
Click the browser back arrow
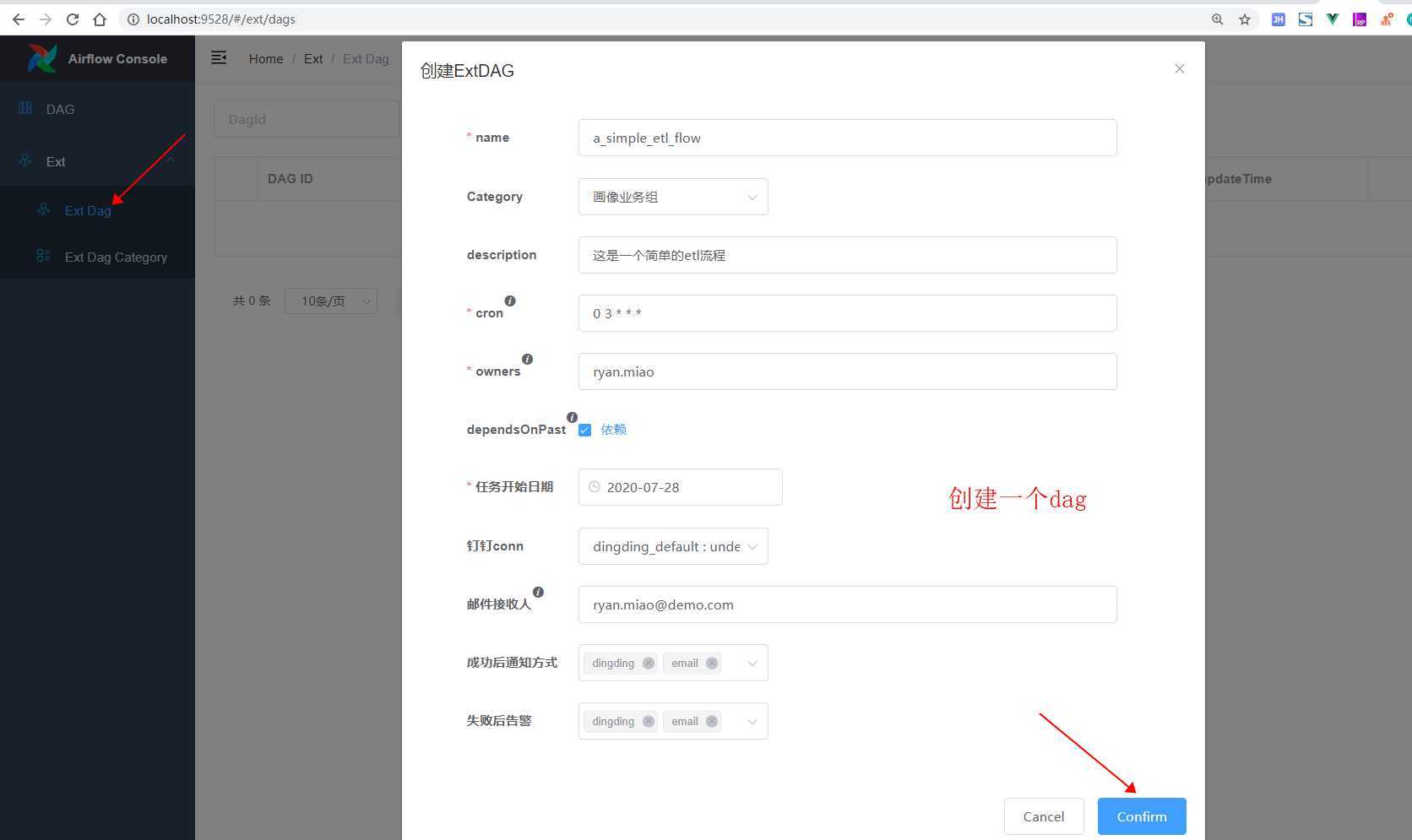click(19, 19)
